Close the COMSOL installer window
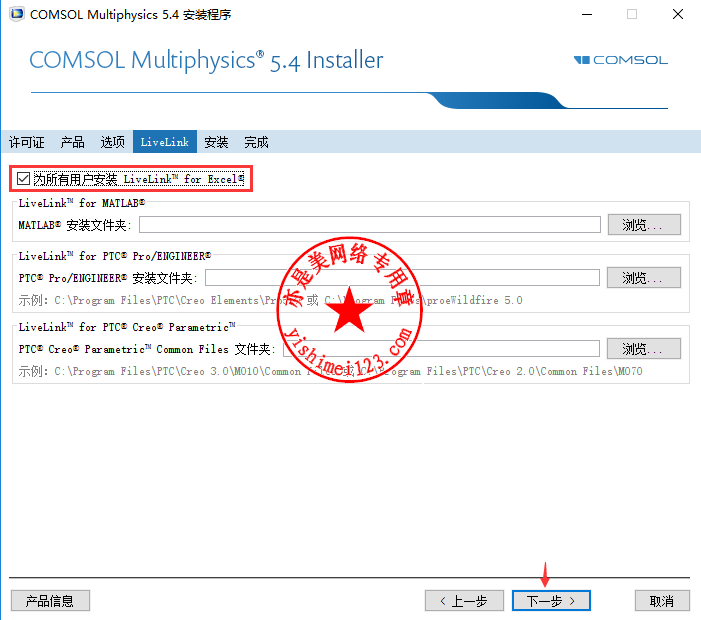This screenshot has width=701, height=620. (678, 14)
